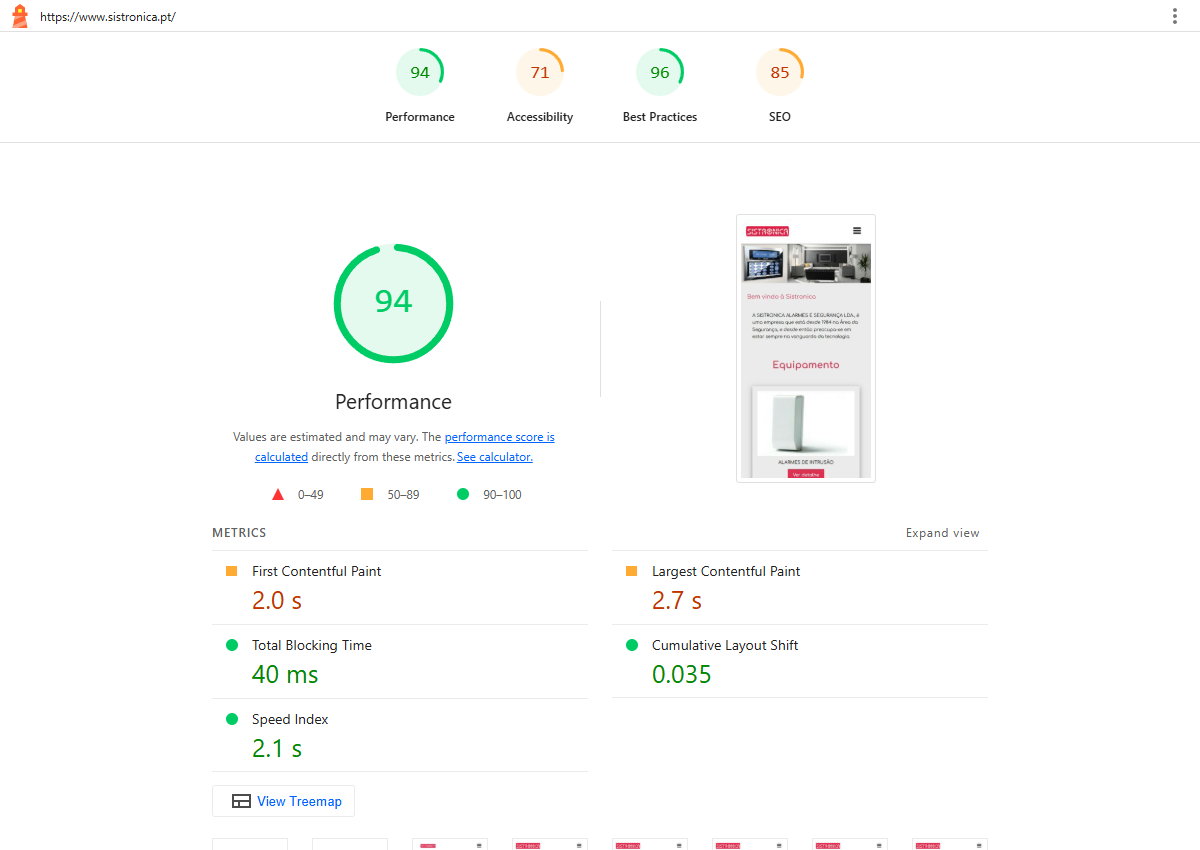
Task: Click the green circle 90–100 legend icon
Action: point(463,494)
